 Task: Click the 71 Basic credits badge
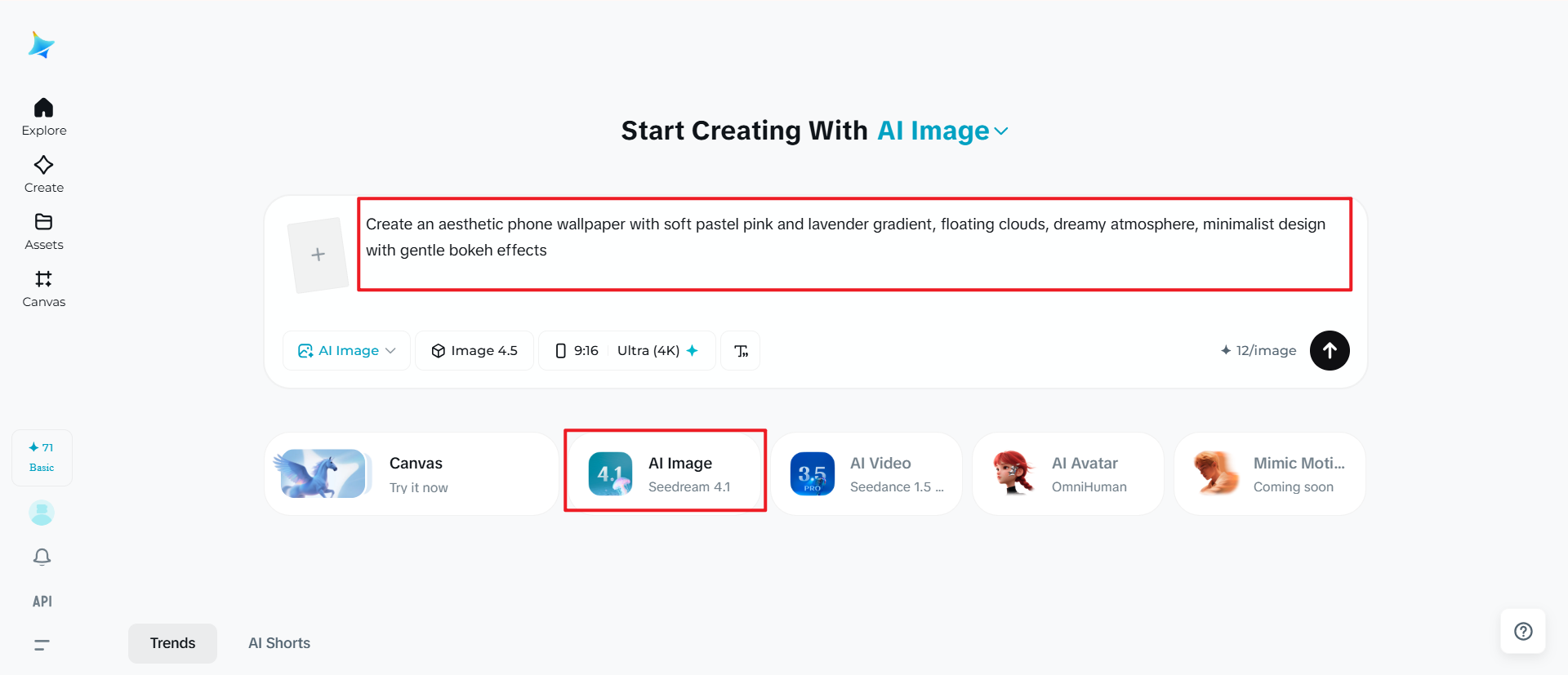pyautogui.click(x=42, y=457)
